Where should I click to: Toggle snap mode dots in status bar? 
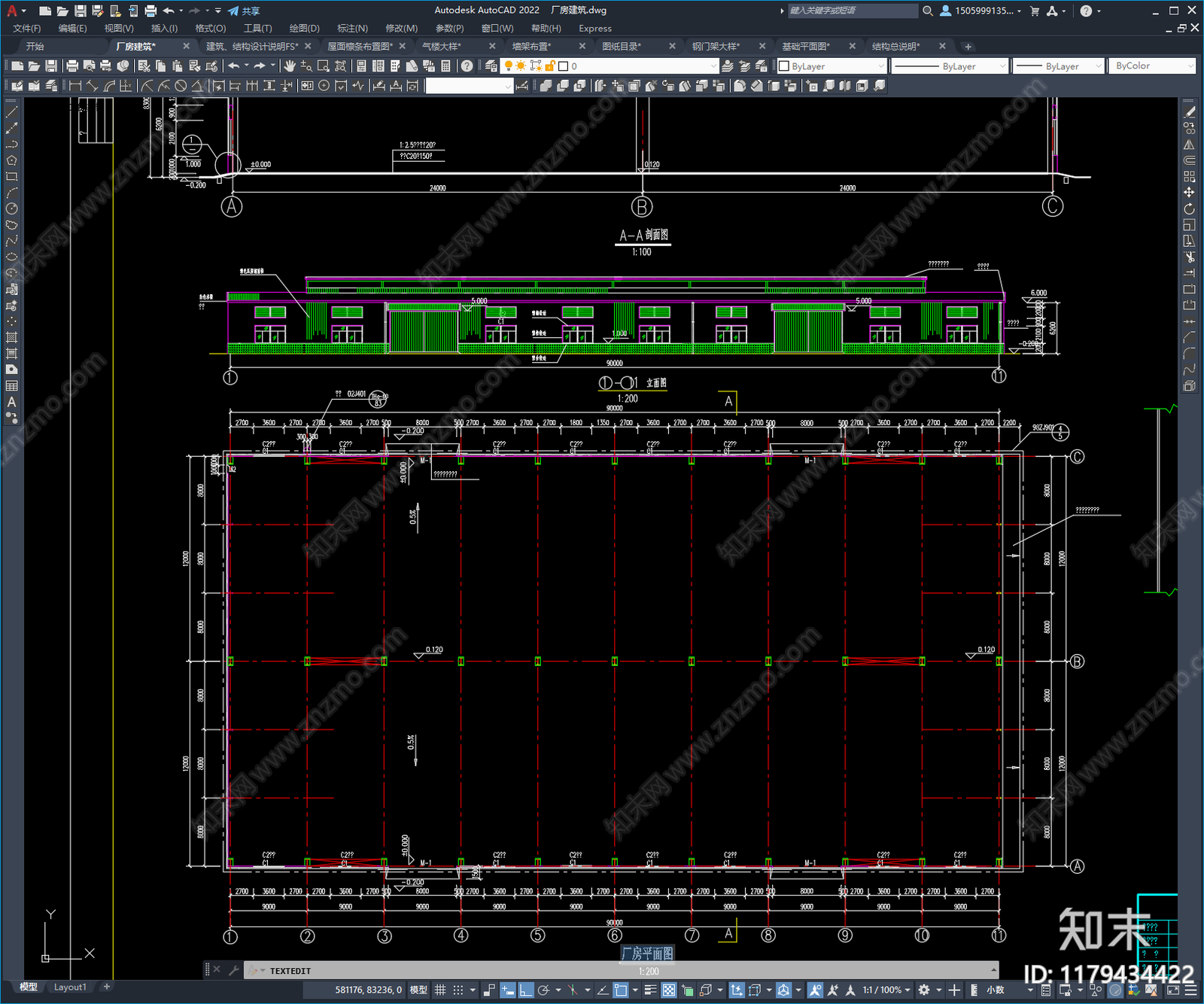coord(458,990)
